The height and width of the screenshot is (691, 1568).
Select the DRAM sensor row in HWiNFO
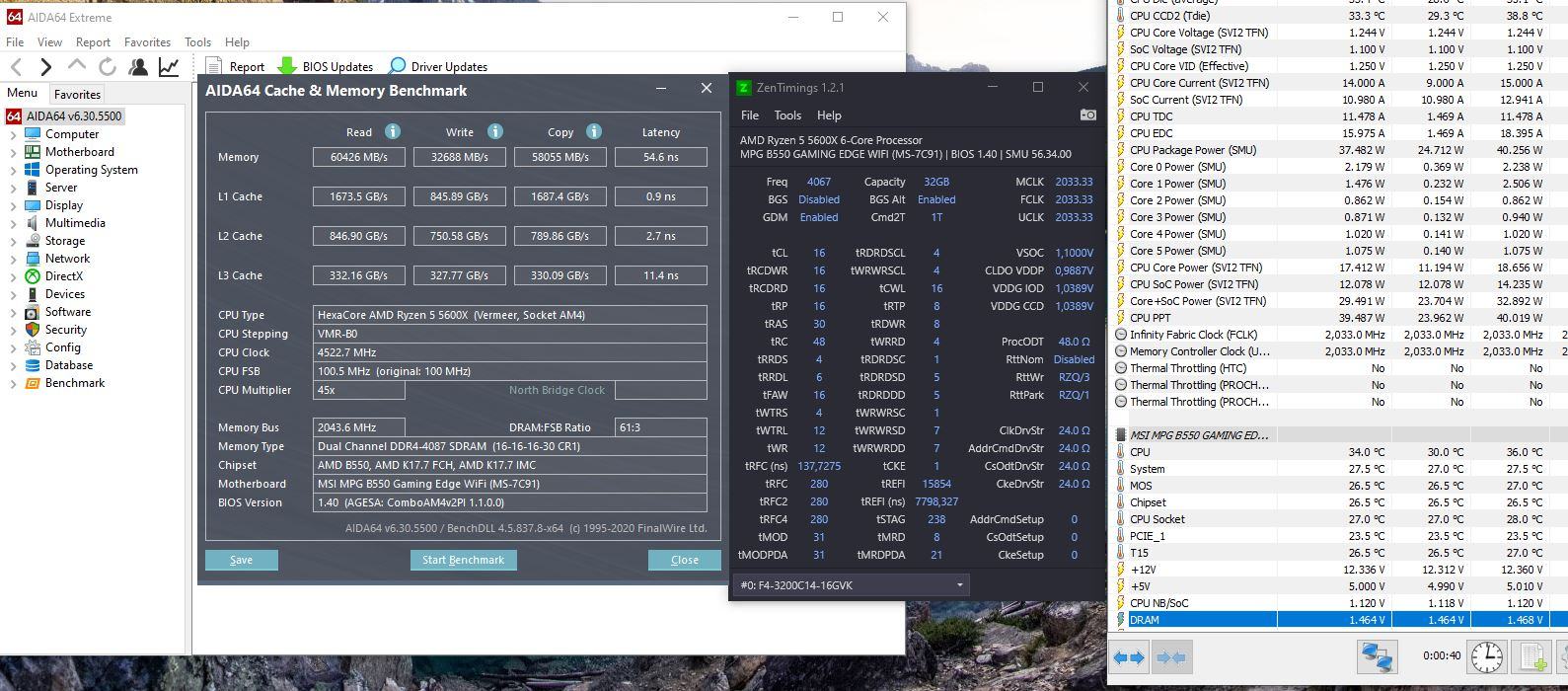pos(1337,620)
